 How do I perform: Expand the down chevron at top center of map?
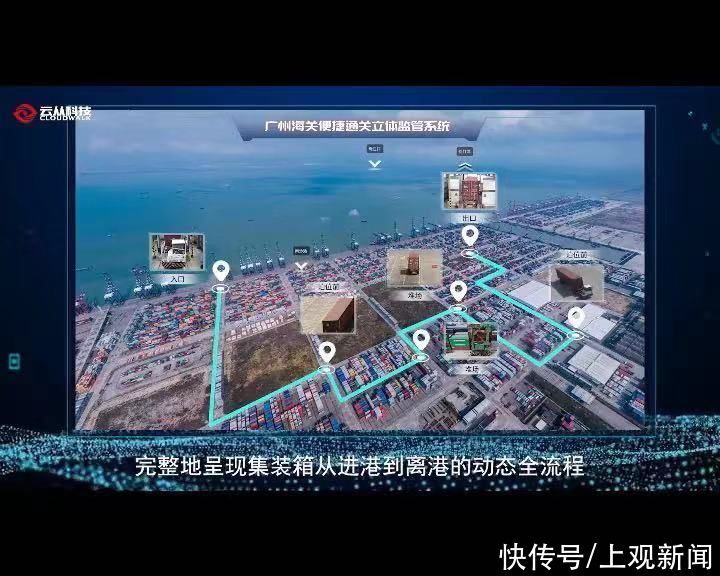coord(375,164)
